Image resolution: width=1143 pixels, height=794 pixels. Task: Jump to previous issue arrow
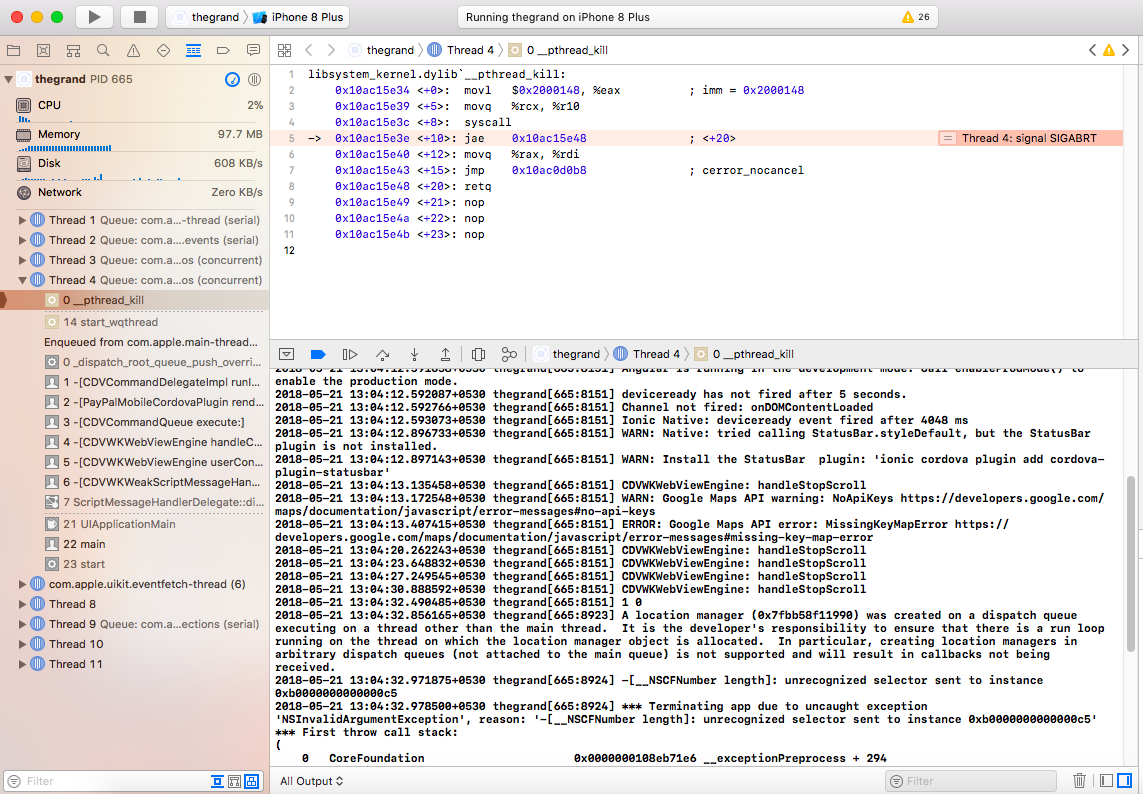coord(1092,50)
